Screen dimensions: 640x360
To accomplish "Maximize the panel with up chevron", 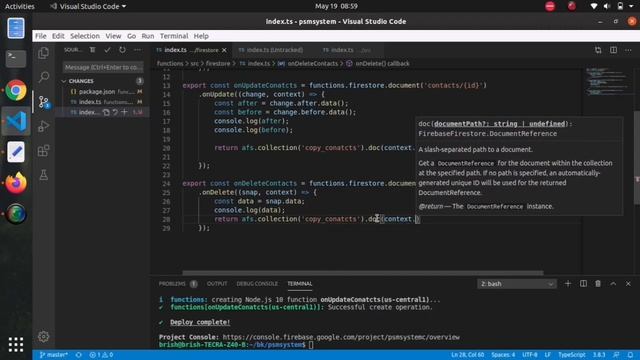I will click(x=613, y=284).
